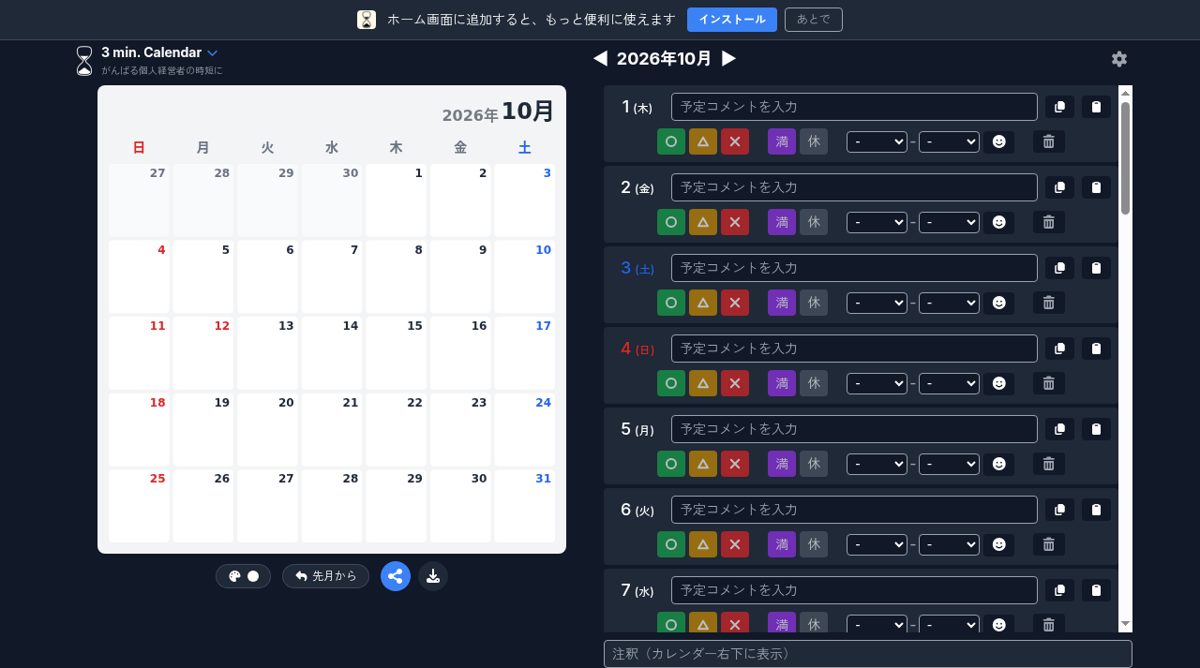This screenshot has width=1200, height=668.
Task: Click the 2026年10月 month heading
Action: click(x=664, y=59)
